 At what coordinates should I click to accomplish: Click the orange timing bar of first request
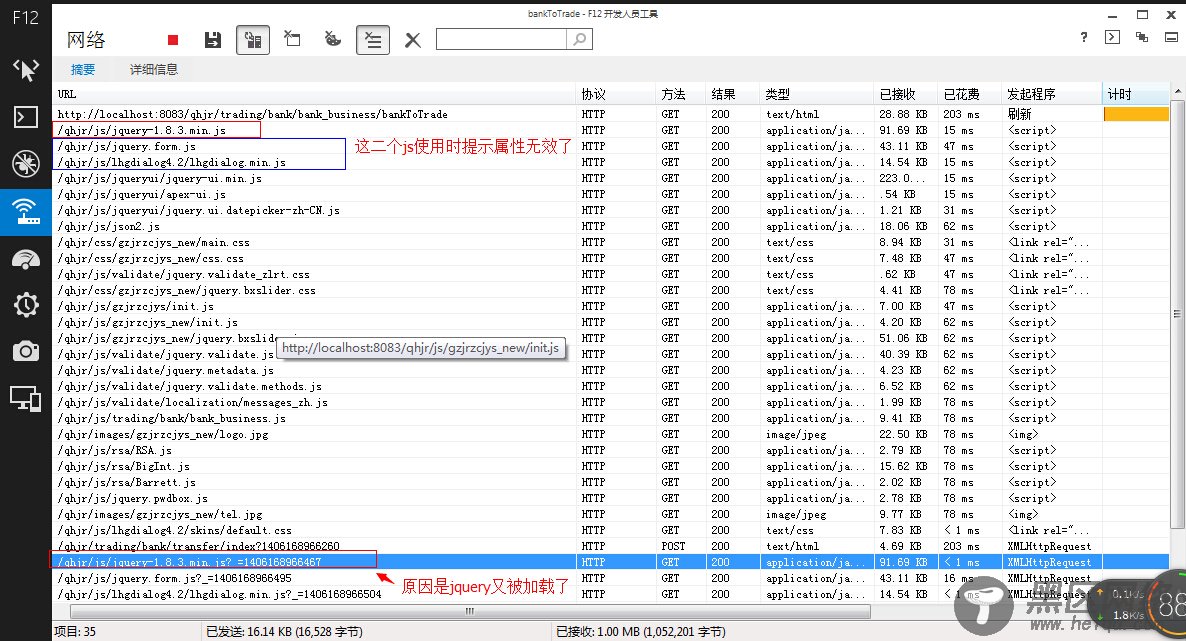point(1136,114)
